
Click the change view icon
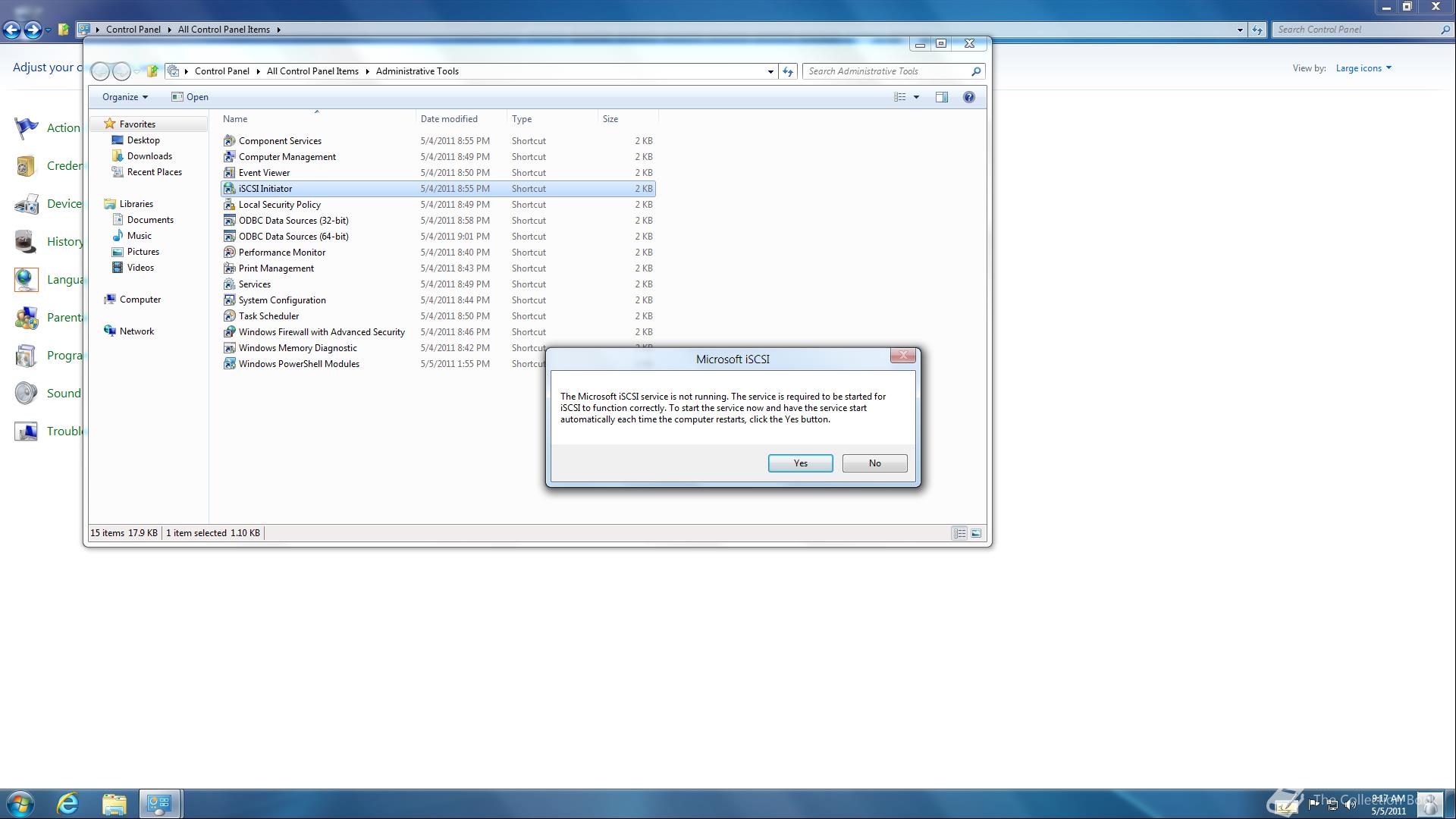click(899, 97)
